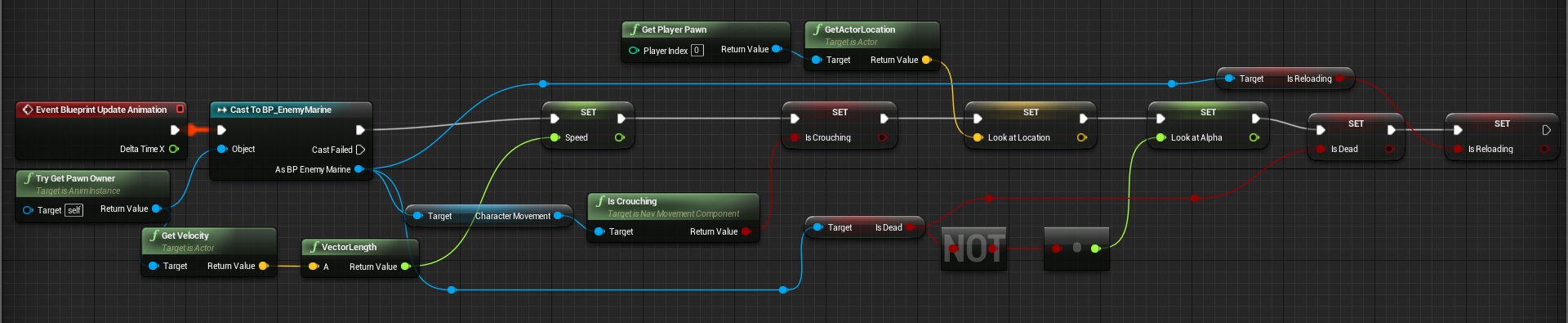This screenshot has height=323, width=1568.
Task: Select the GetActorLocation node header
Action: click(872, 34)
